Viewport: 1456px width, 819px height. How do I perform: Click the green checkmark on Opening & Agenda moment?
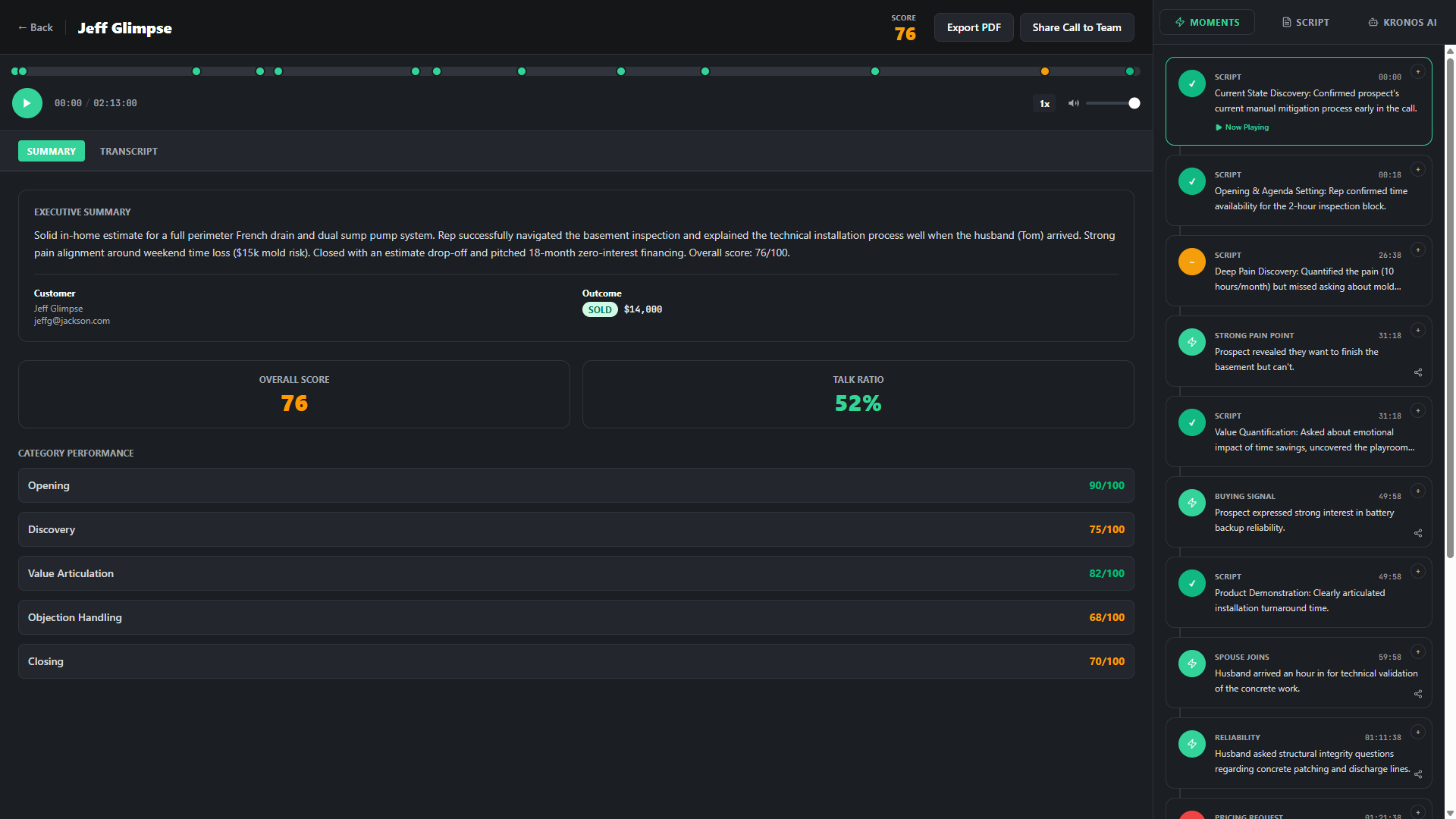[x=1191, y=181]
